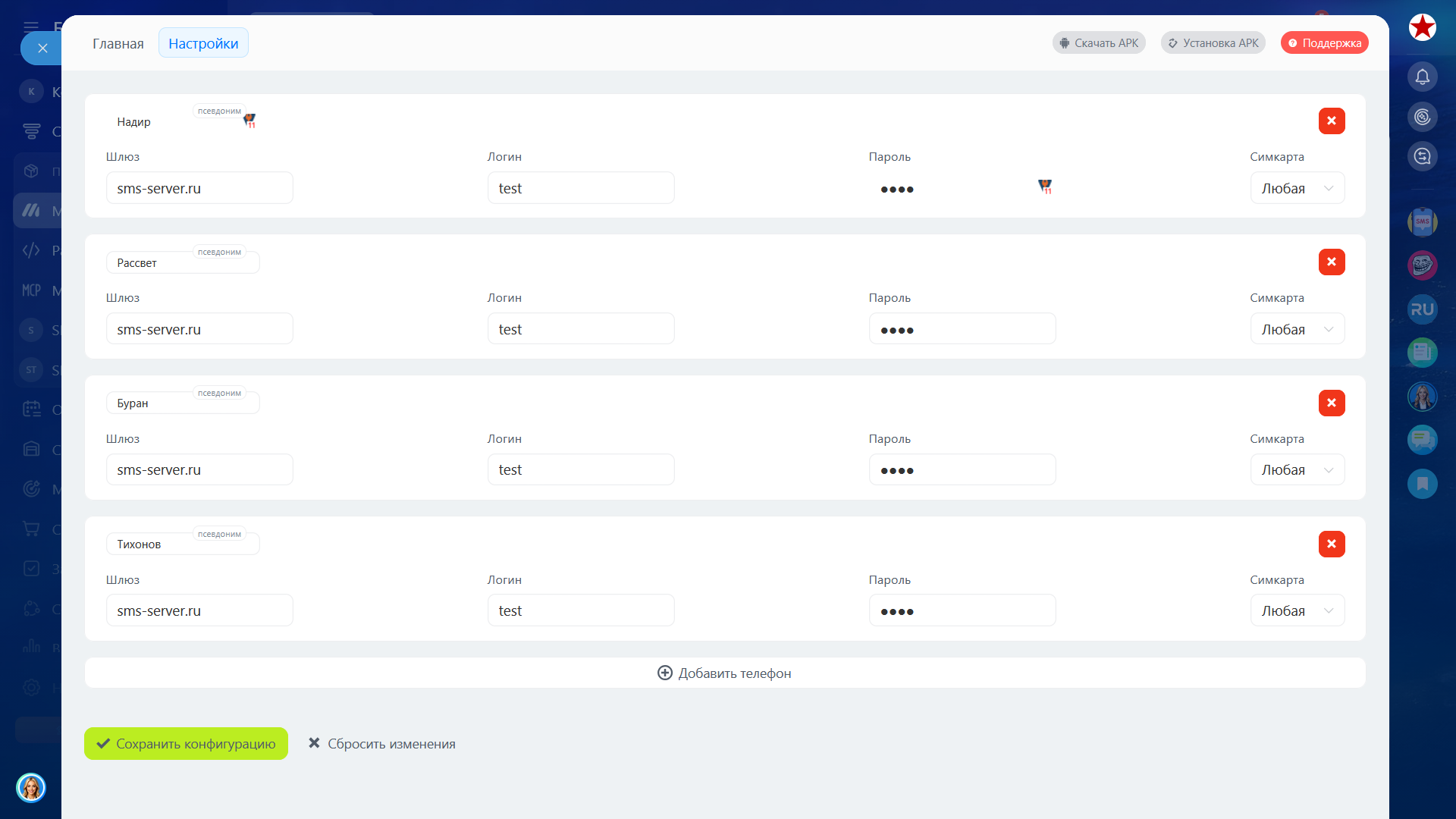
Task: Click the bookmark icon in right sidebar
Action: click(1422, 484)
